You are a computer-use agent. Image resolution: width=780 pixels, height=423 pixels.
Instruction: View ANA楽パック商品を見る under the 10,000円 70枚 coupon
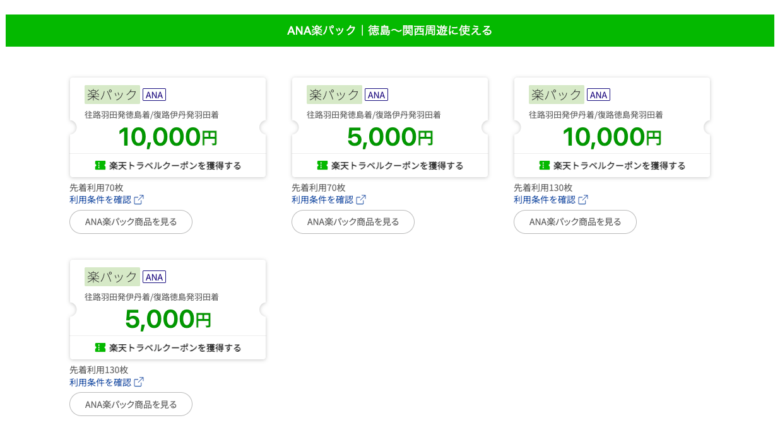click(131, 222)
